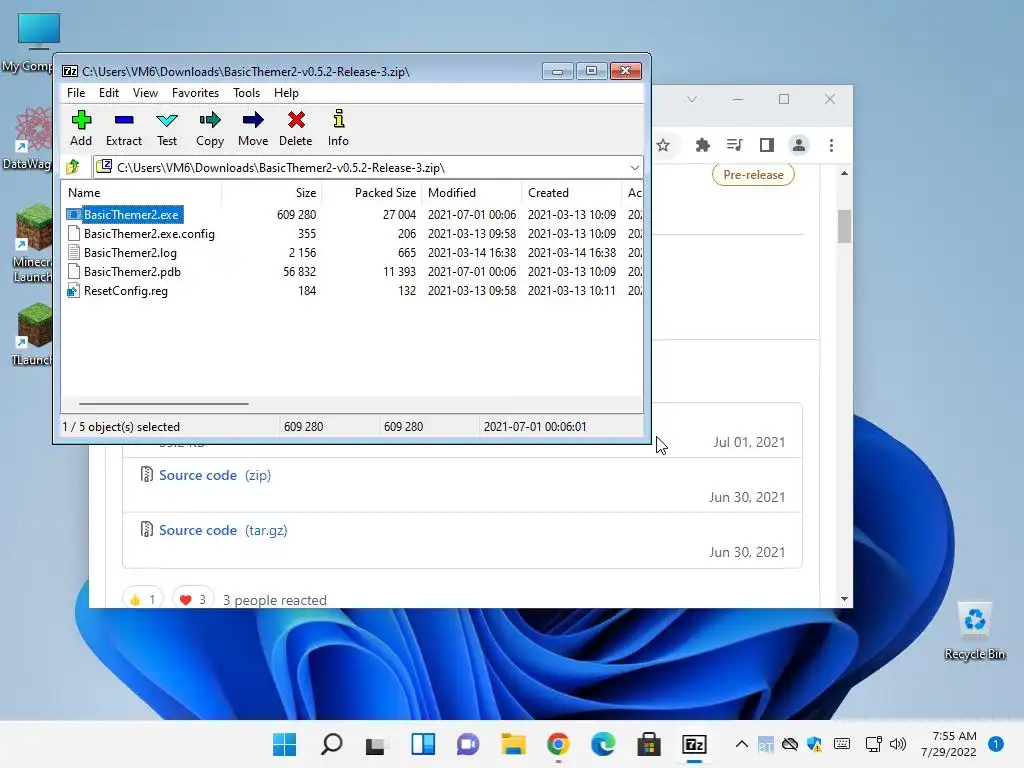This screenshot has height=768, width=1024.
Task: Click the 7-Zip taskbar icon
Action: (x=694, y=744)
